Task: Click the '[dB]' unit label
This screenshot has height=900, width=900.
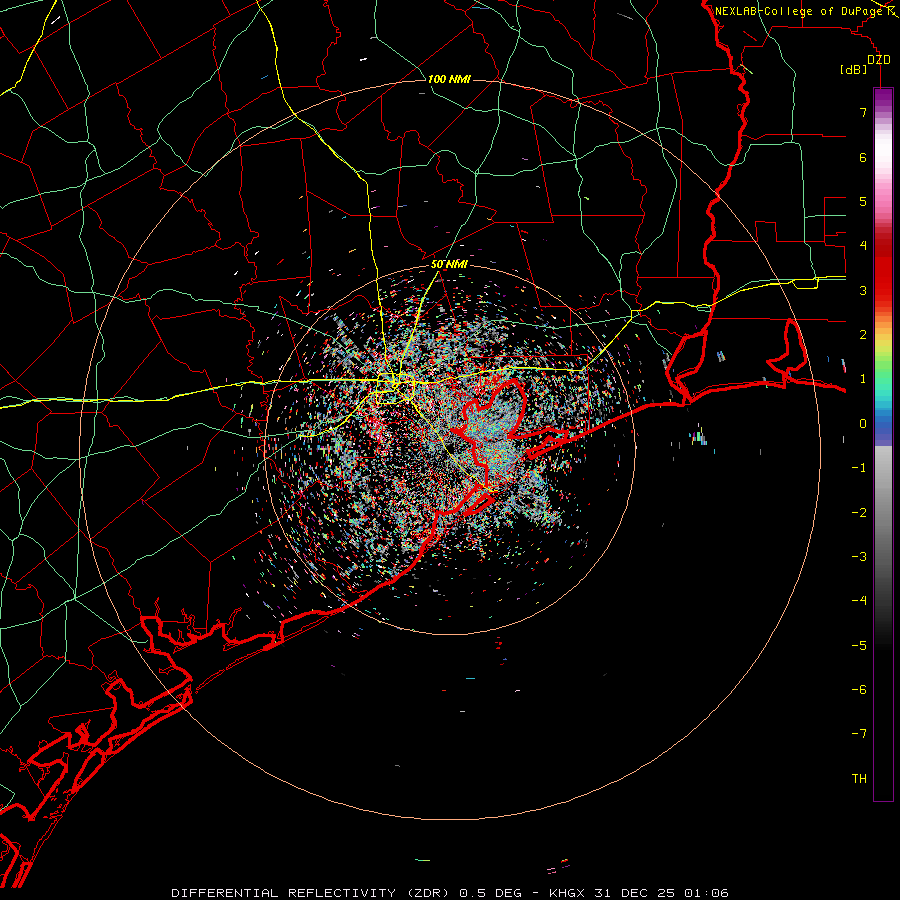Action: [854, 70]
